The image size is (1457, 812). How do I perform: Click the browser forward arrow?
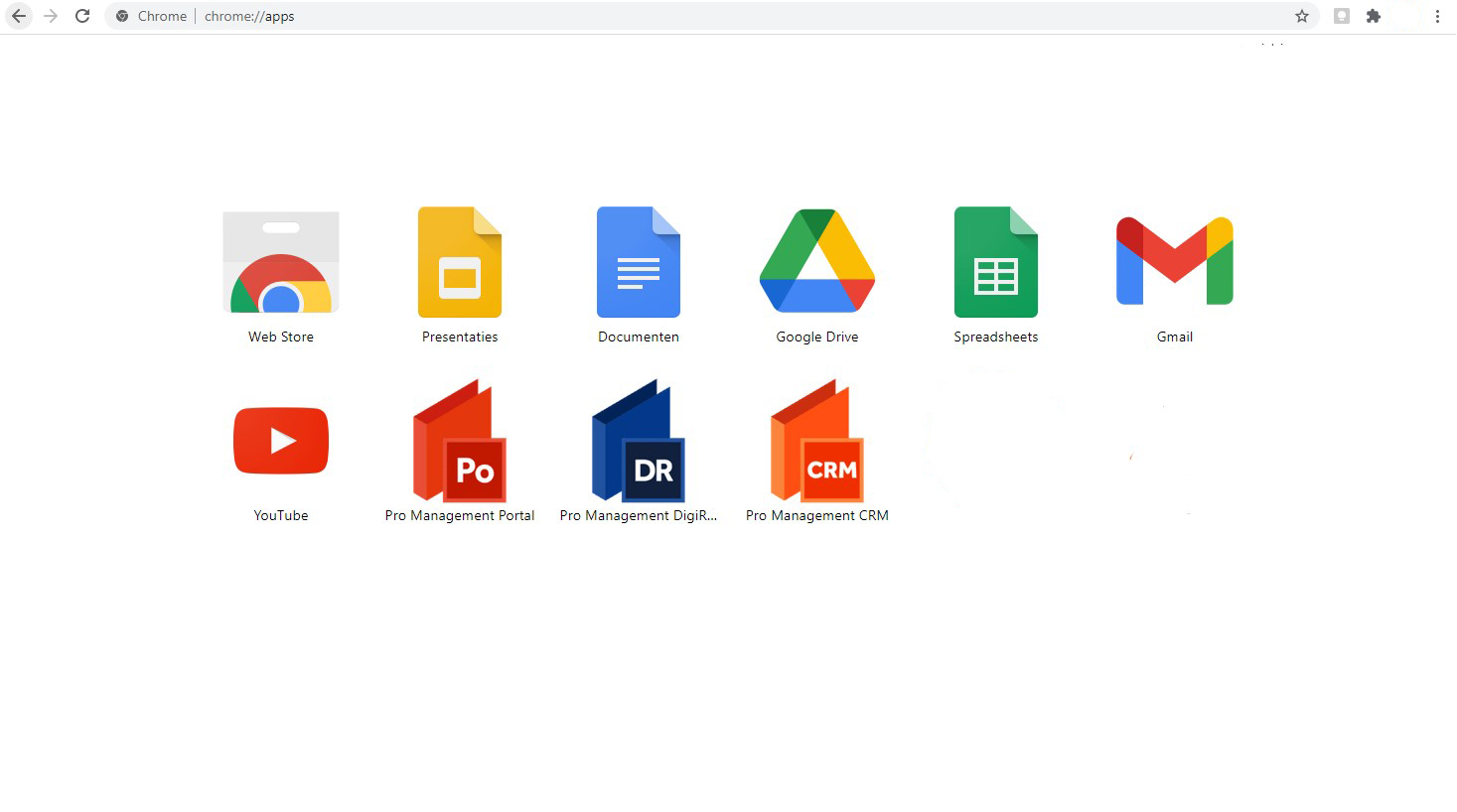coord(51,16)
